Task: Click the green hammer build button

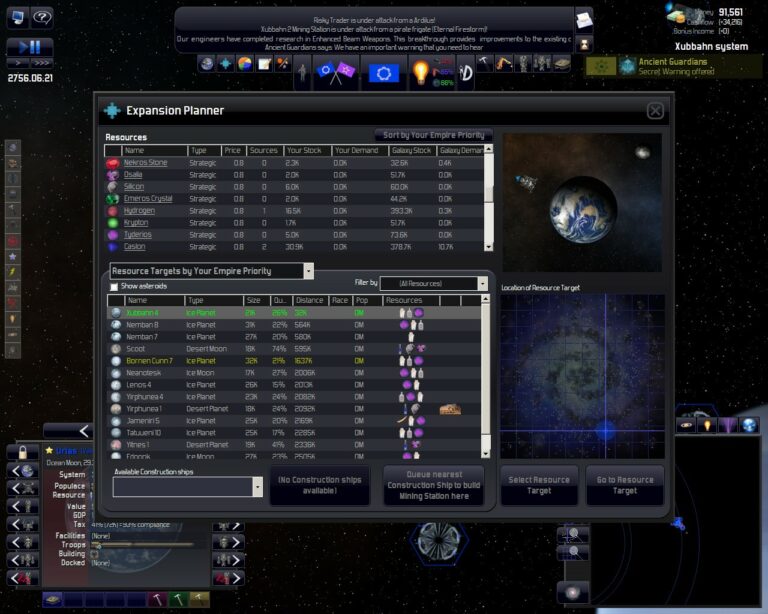Action: pyautogui.click(x=178, y=599)
